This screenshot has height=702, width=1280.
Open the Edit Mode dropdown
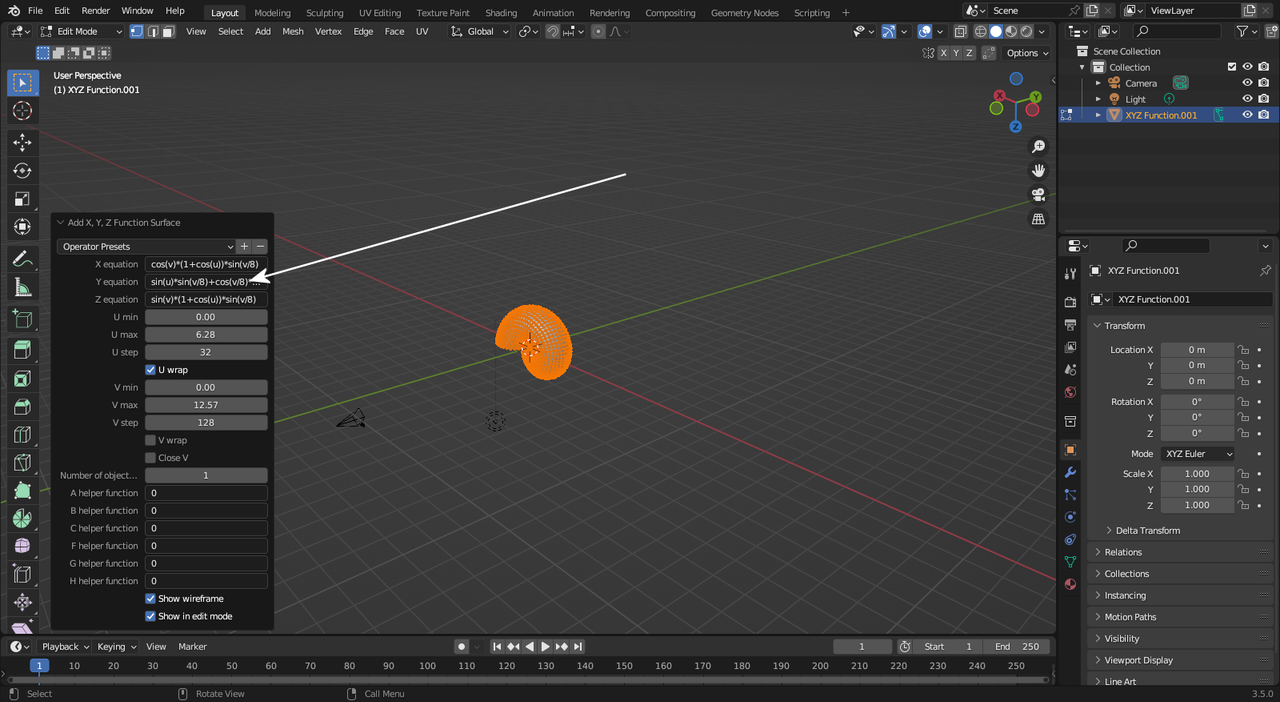click(81, 31)
